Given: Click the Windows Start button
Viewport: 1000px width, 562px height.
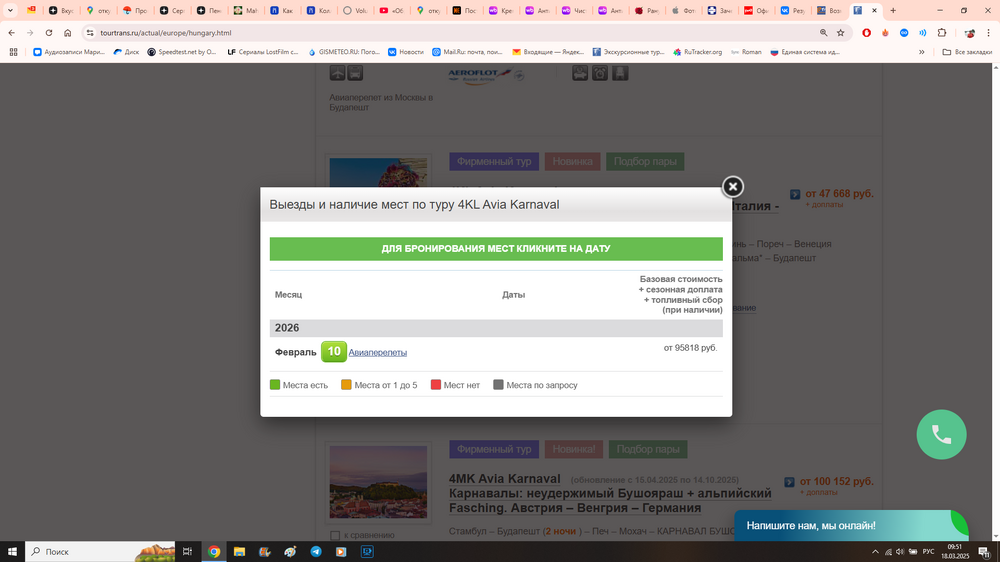Looking at the screenshot, I should 12,551.
